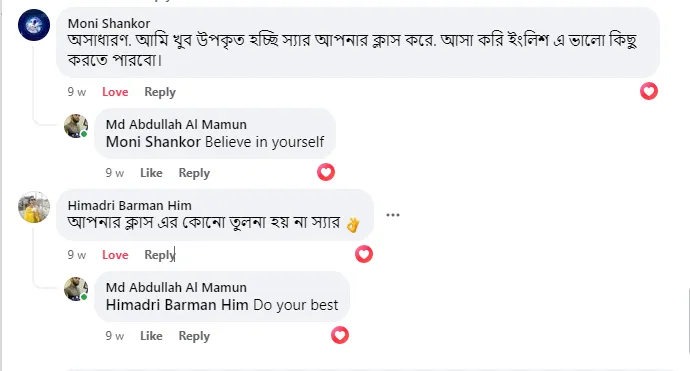Click the heart reaction on Moni Shankor's comment

(649, 91)
